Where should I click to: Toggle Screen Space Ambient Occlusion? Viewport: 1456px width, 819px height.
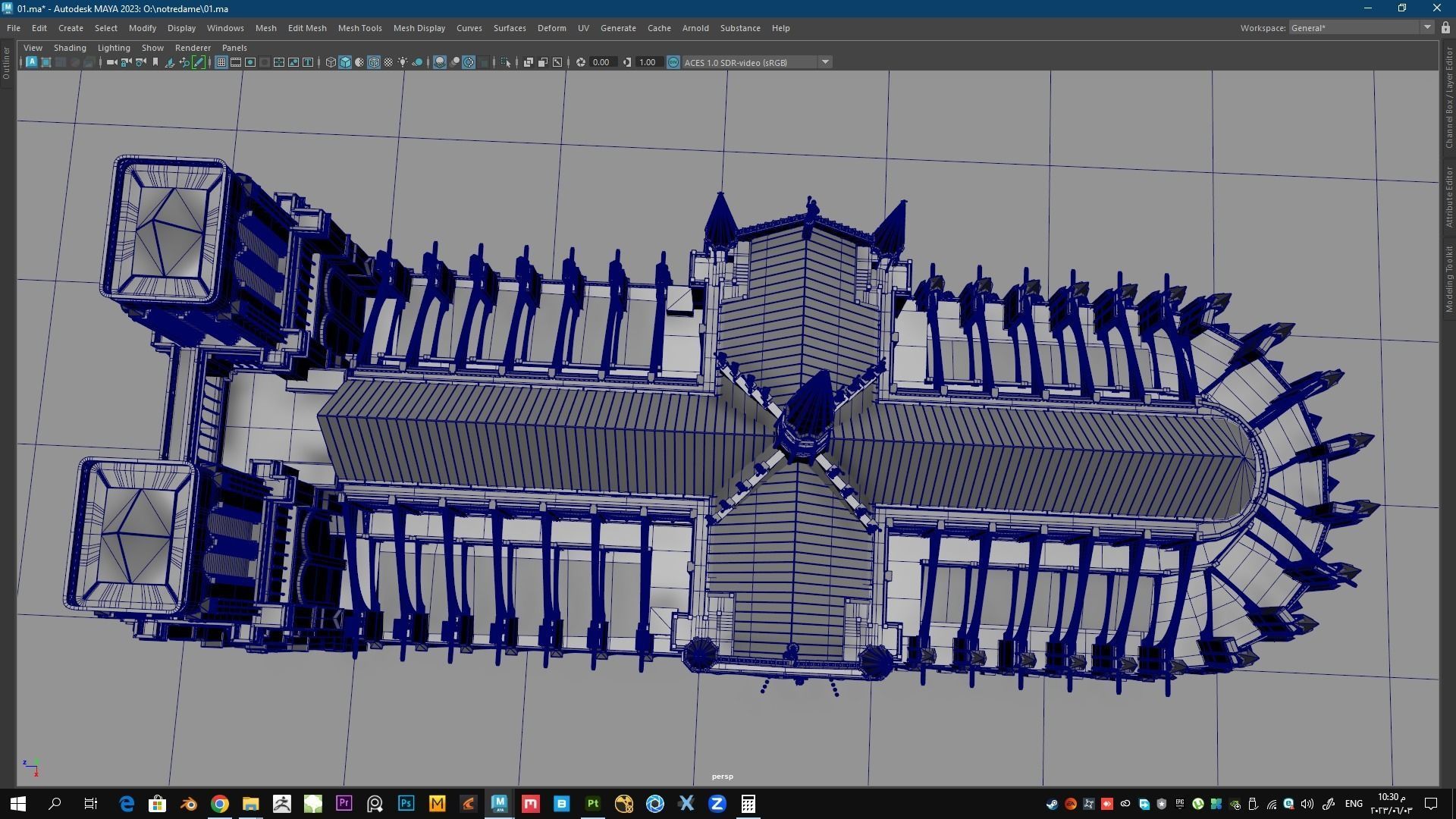click(440, 62)
